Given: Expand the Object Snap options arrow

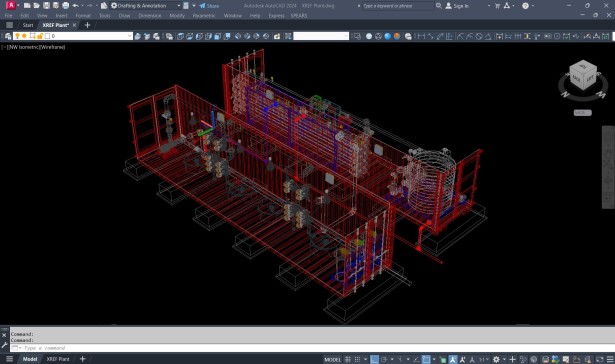Looking at the screenshot, I should 434,359.
